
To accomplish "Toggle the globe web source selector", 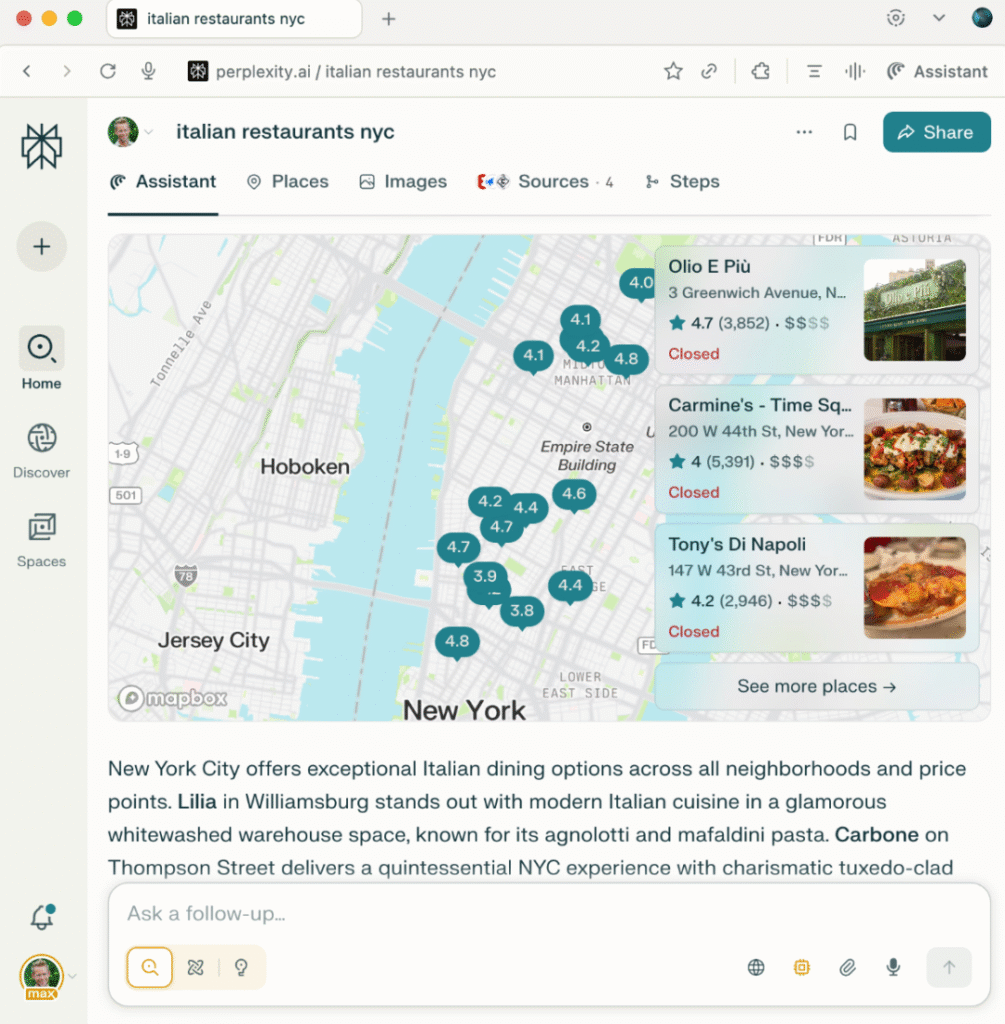I will [x=756, y=967].
